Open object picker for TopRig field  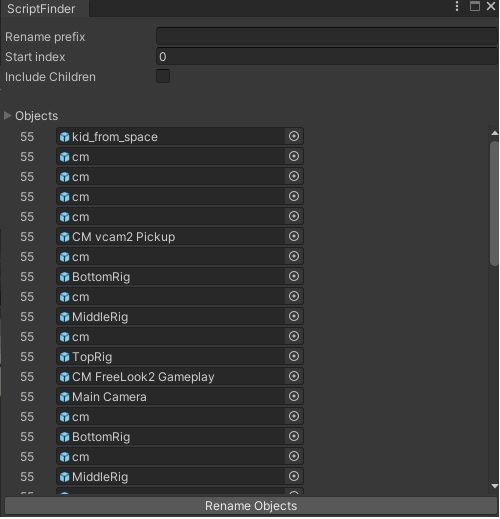tap(294, 356)
